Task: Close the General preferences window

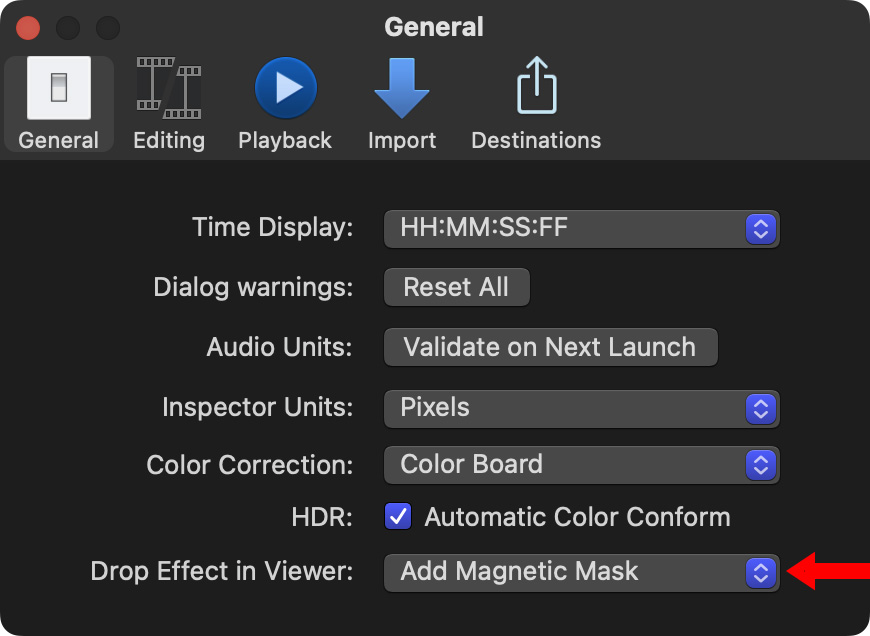Action: pyautogui.click(x=29, y=27)
